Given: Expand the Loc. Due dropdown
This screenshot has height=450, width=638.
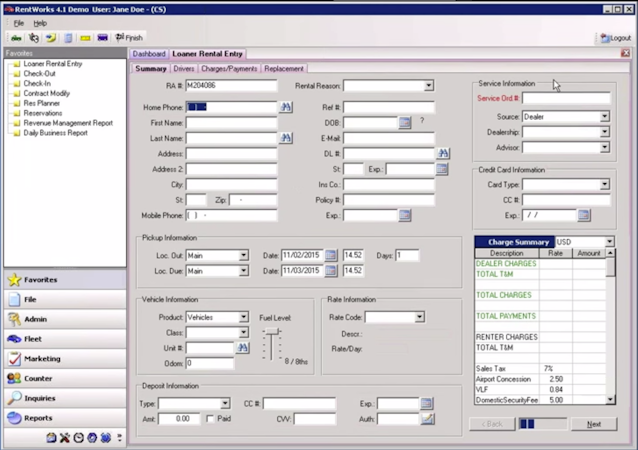Looking at the screenshot, I should pos(243,271).
